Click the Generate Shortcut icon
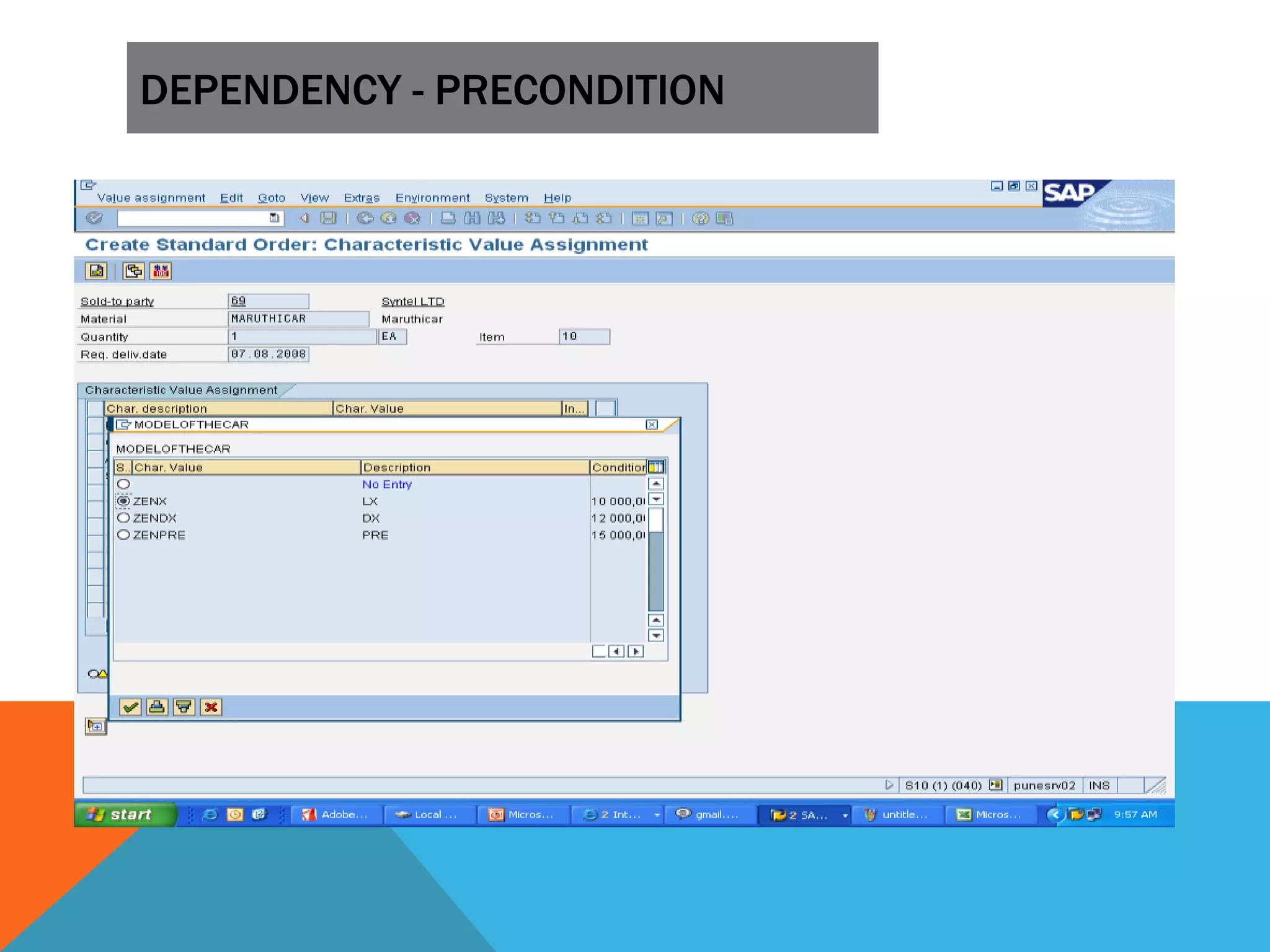Image resolution: width=1270 pixels, height=952 pixels. [664, 218]
